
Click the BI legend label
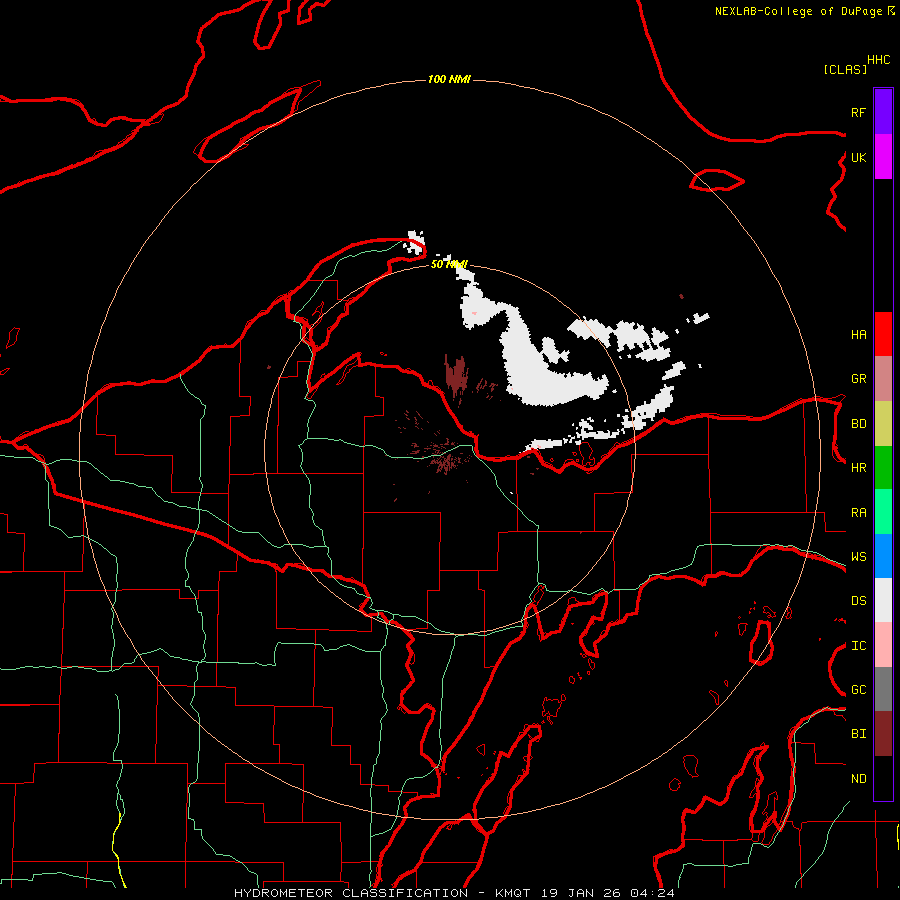(x=859, y=734)
